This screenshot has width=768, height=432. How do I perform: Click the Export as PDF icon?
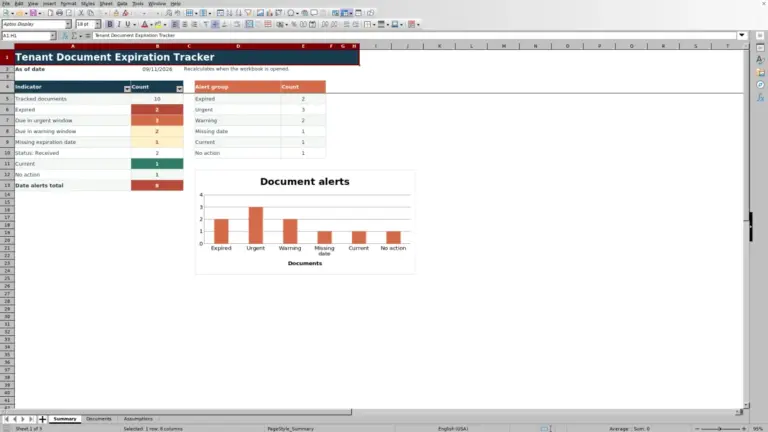pos(50,13)
